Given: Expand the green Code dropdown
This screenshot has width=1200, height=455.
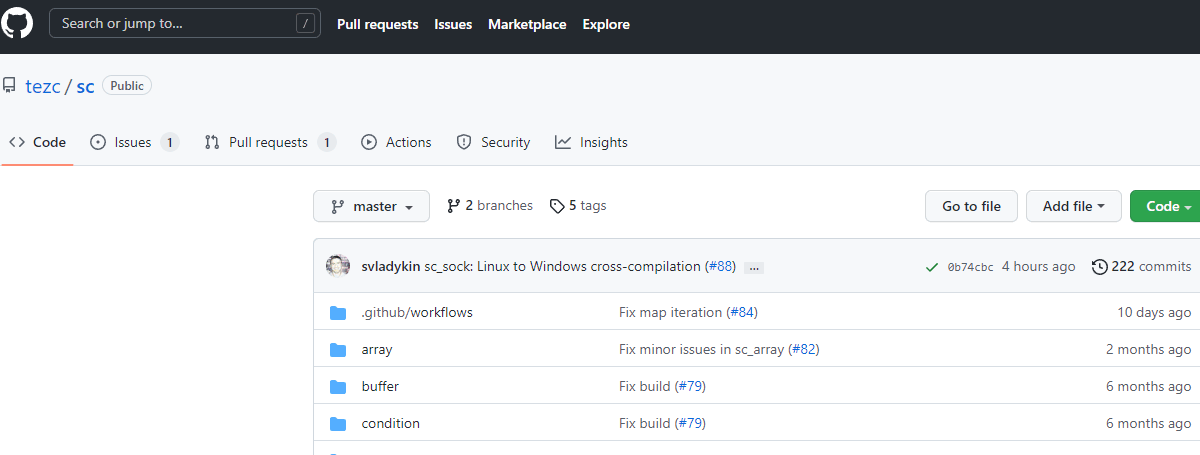Looking at the screenshot, I should 1167,206.
